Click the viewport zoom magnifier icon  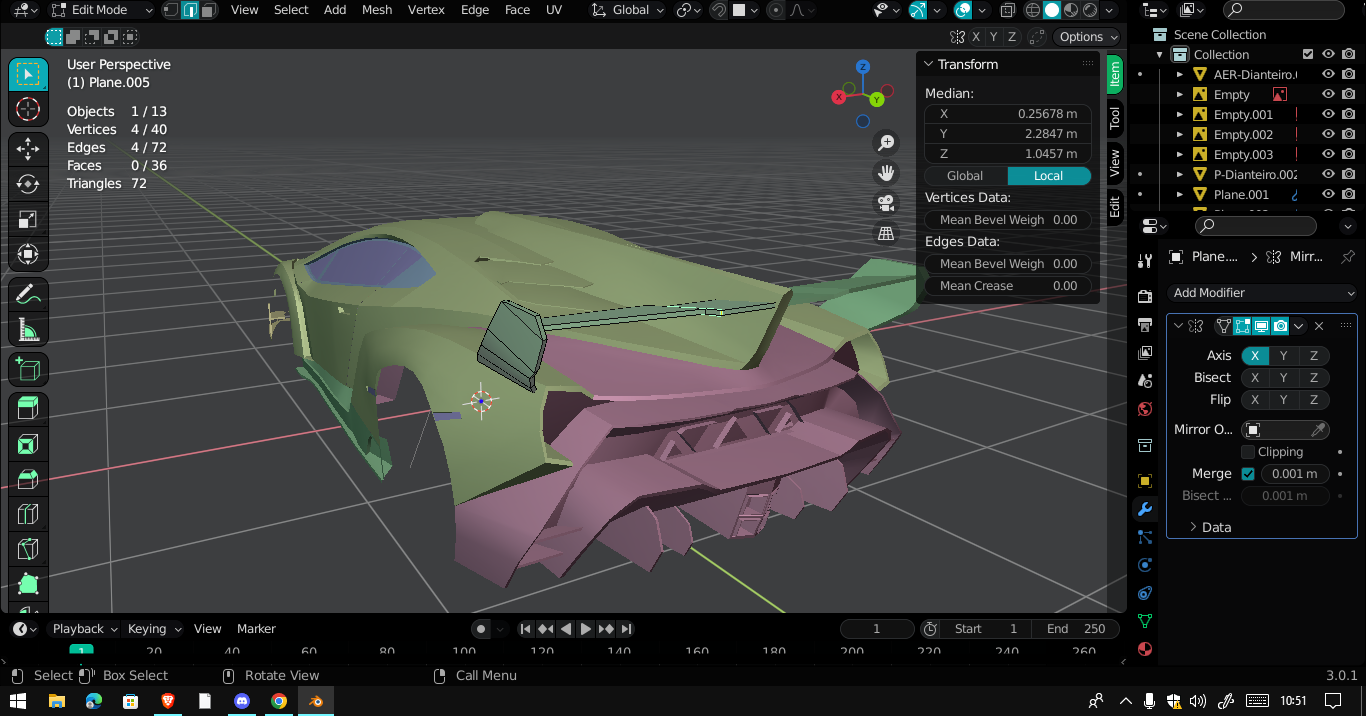pos(886,143)
